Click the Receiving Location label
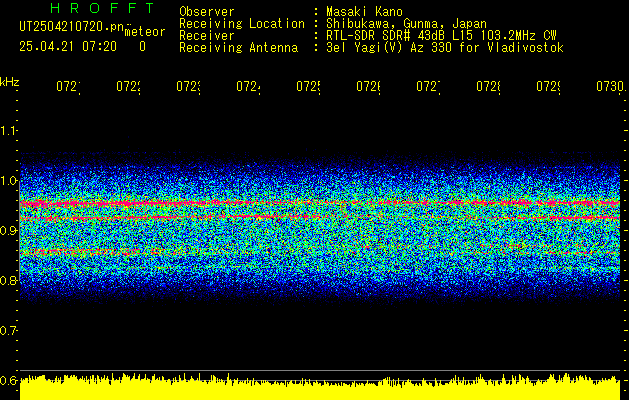The height and width of the screenshot is (400, 629). [242, 24]
